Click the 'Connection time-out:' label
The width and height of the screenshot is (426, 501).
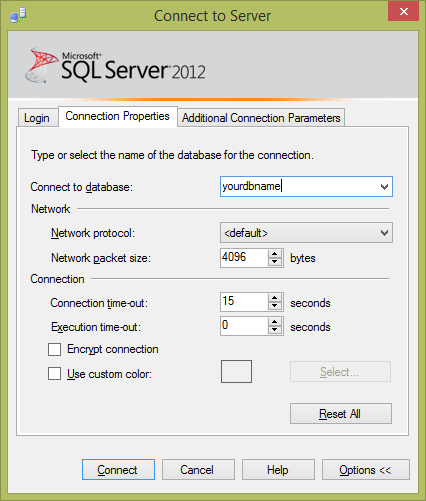(x=99, y=303)
